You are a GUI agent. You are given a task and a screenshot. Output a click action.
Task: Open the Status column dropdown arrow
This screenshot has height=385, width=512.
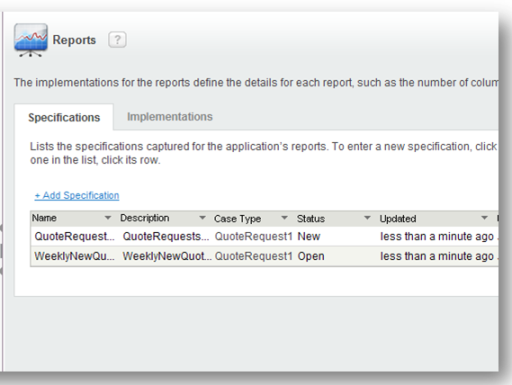tap(367, 218)
